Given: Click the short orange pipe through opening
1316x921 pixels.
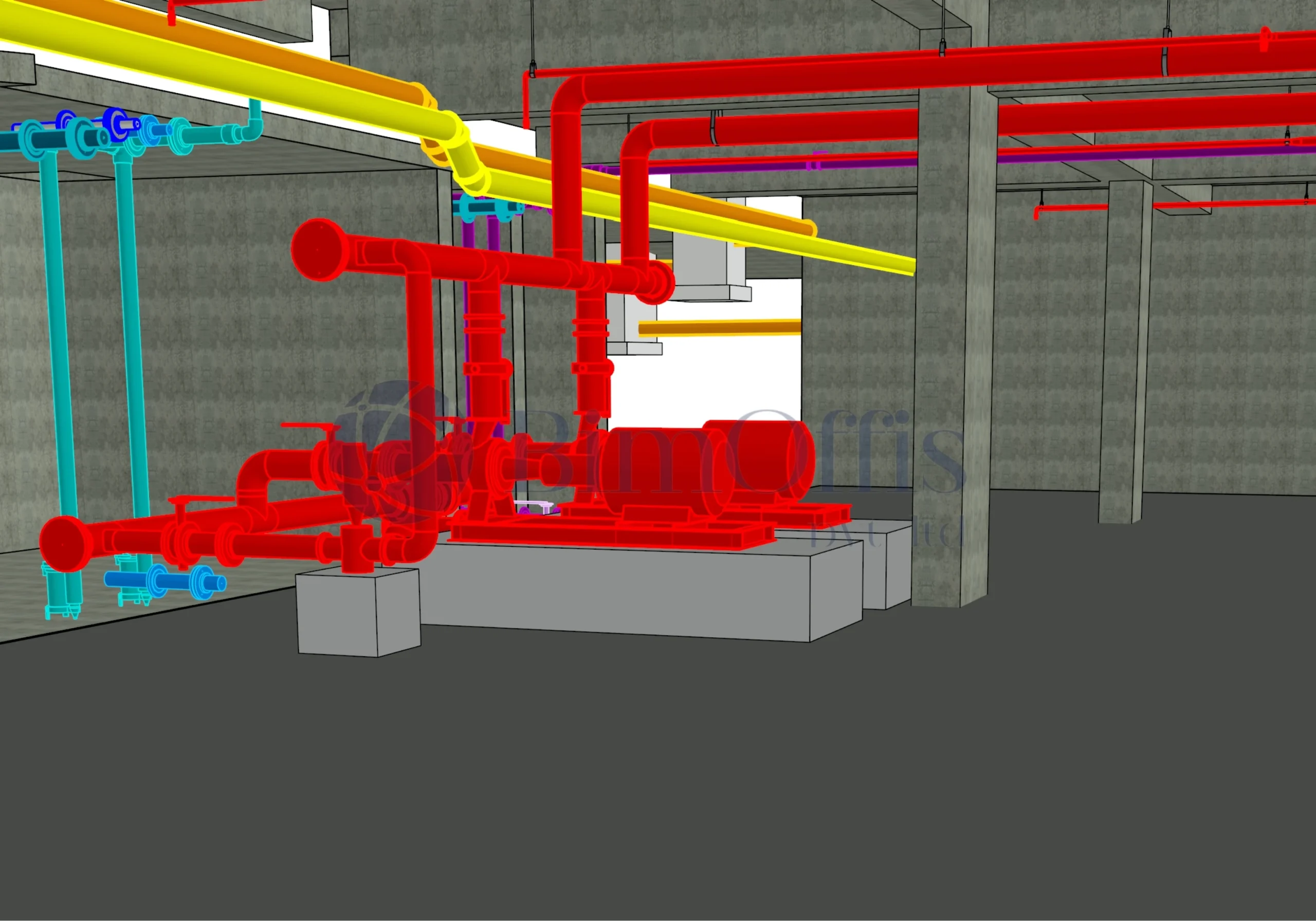Looking at the screenshot, I should pyautogui.click(x=719, y=328).
